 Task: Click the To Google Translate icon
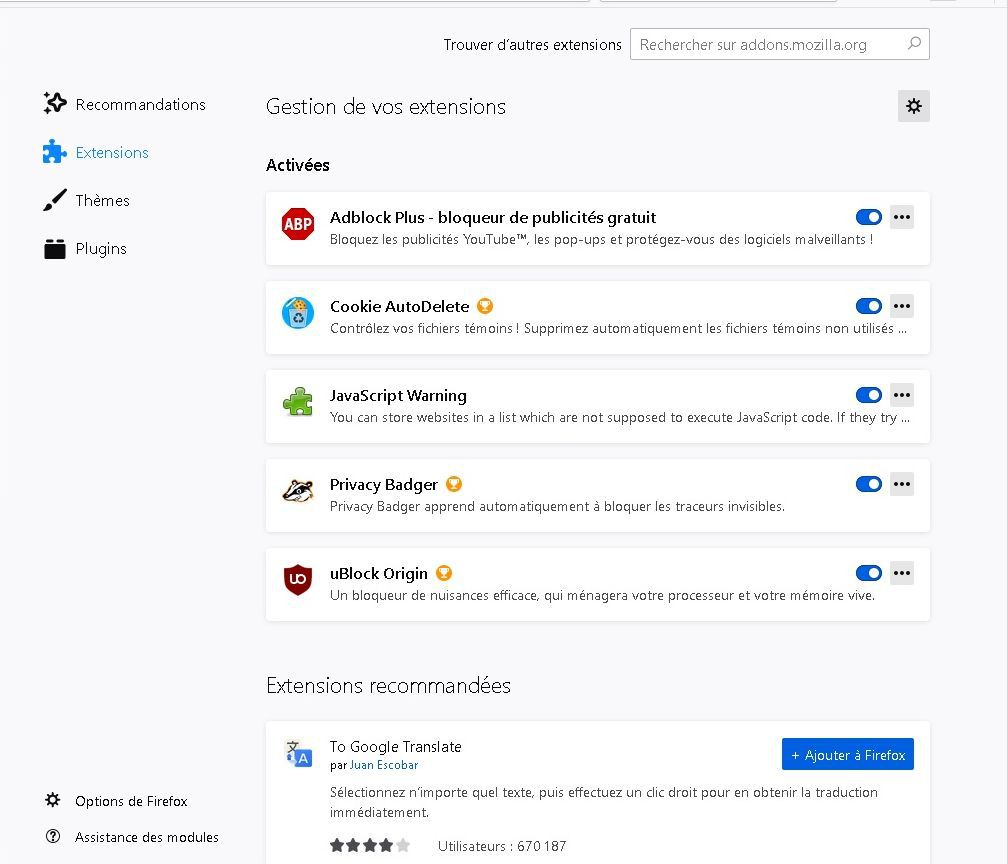pyautogui.click(x=298, y=754)
